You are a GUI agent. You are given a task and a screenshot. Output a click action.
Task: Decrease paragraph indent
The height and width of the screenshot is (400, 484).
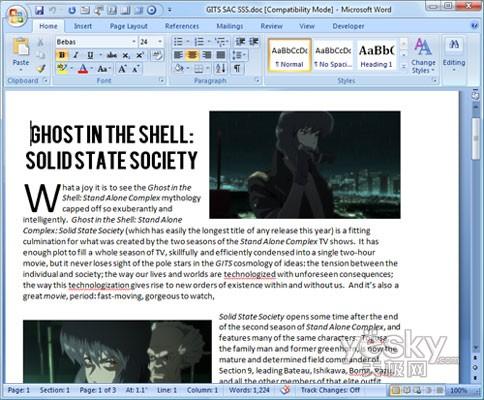click(x=240, y=42)
